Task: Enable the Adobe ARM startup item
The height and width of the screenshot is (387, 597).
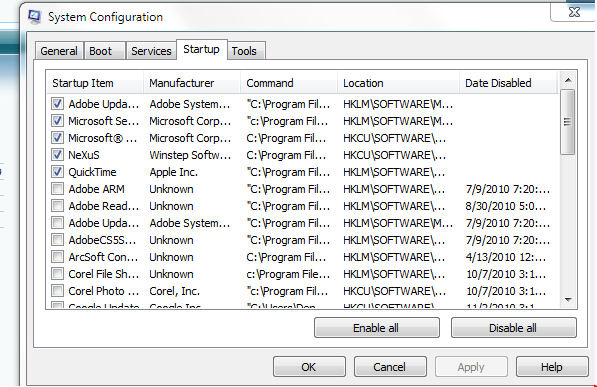Action: [x=57, y=189]
